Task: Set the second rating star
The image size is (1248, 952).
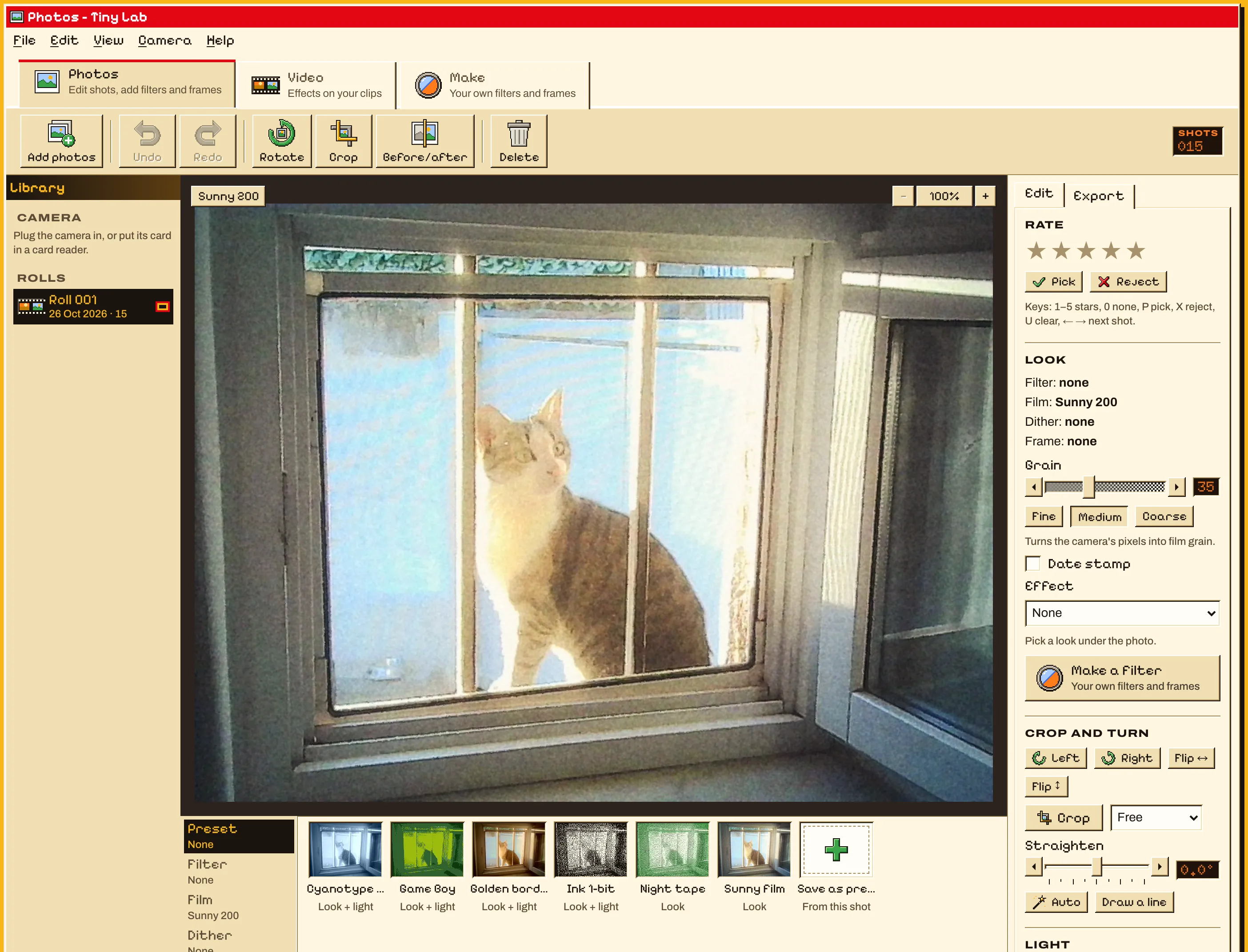Action: click(x=1061, y=251)
